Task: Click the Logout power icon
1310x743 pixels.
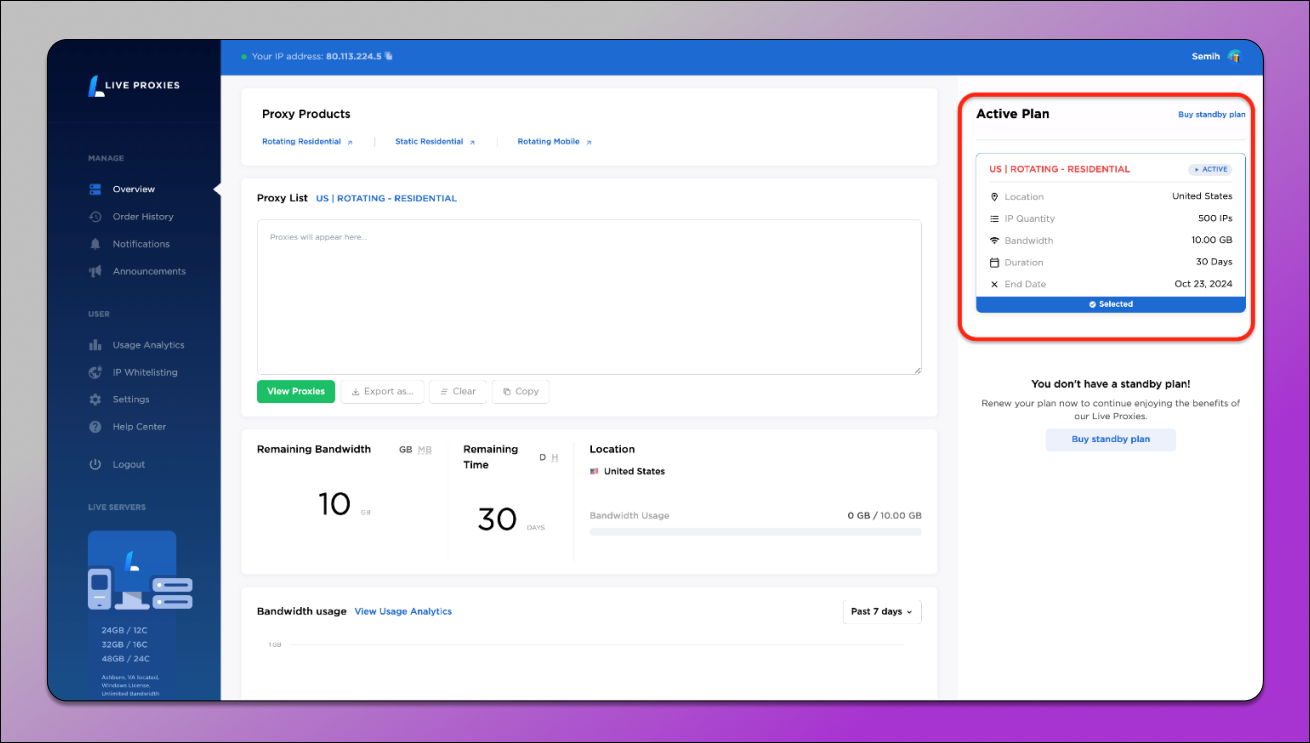Action: click(96, 464)
